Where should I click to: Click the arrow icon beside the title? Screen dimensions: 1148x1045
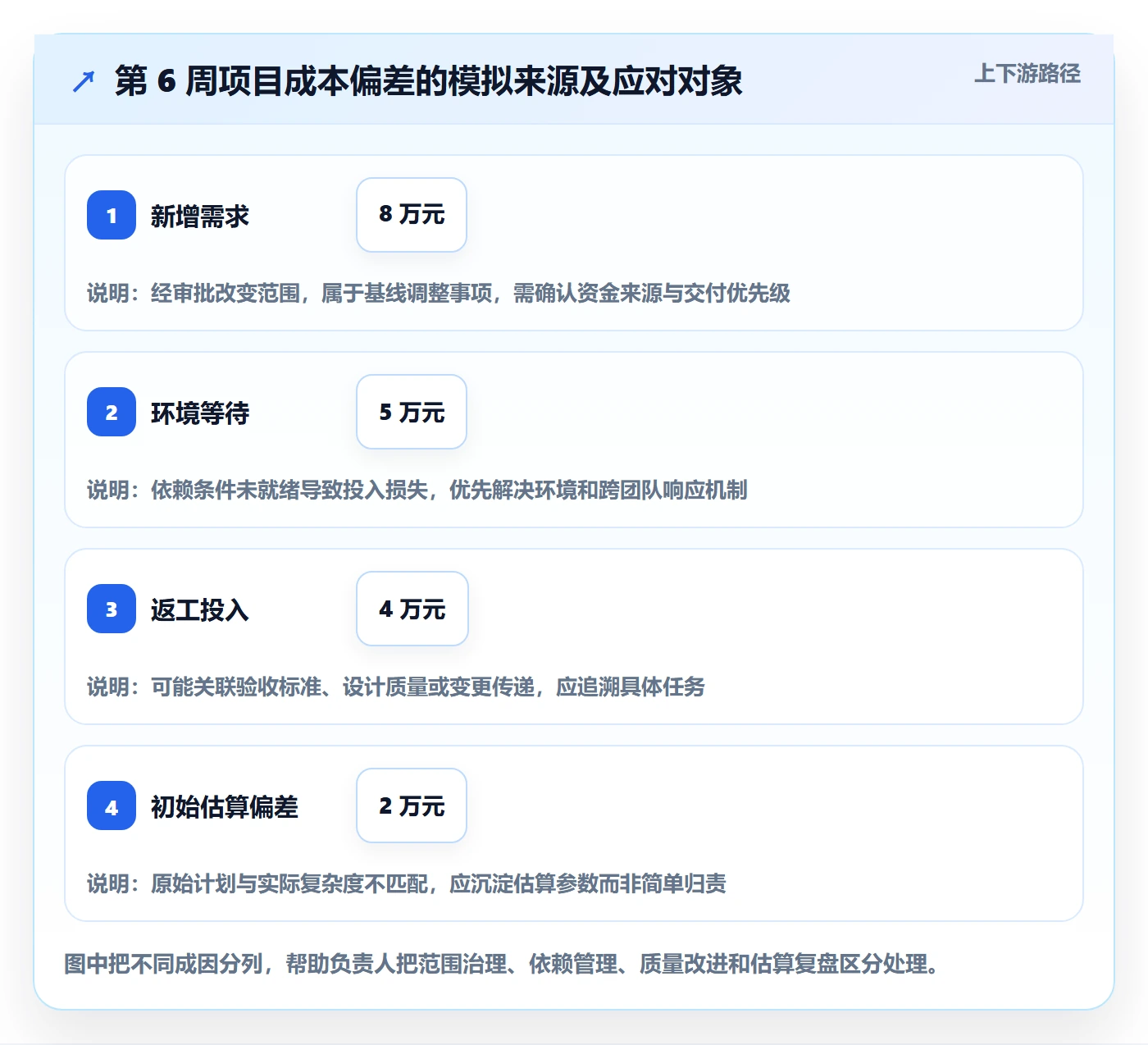pos(84,81)
